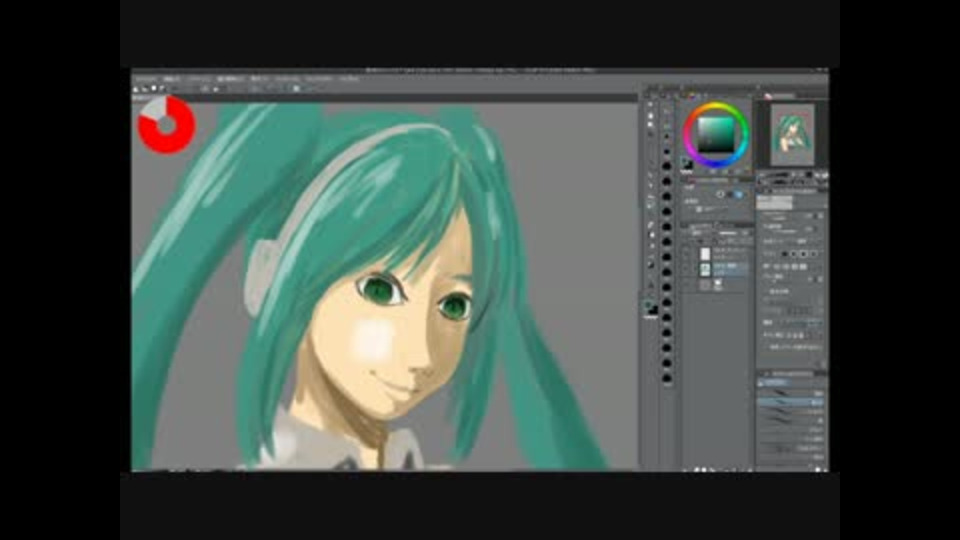Open the first menu in the menu bar
The image size is (960, 540).
click(x=146, y=79)
